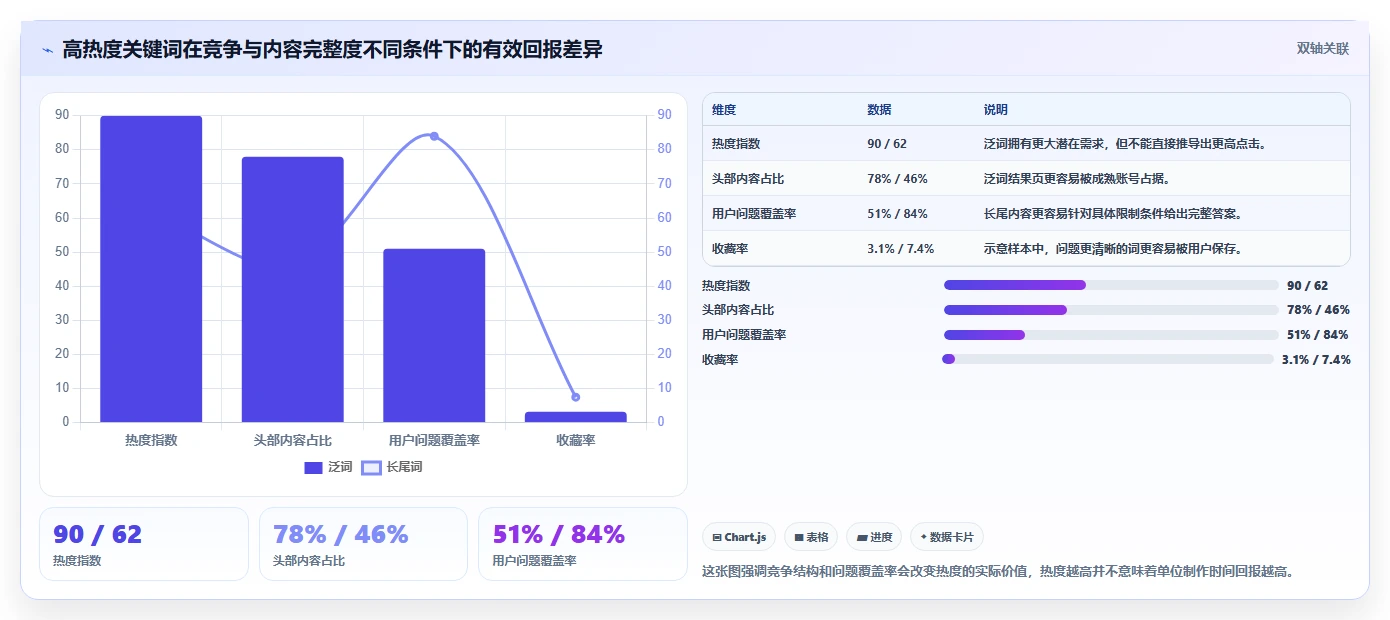The width and height of the screenshot is (1390, 620).
Task: Click the Chart.js tag icon
Action: pos(717,537)
